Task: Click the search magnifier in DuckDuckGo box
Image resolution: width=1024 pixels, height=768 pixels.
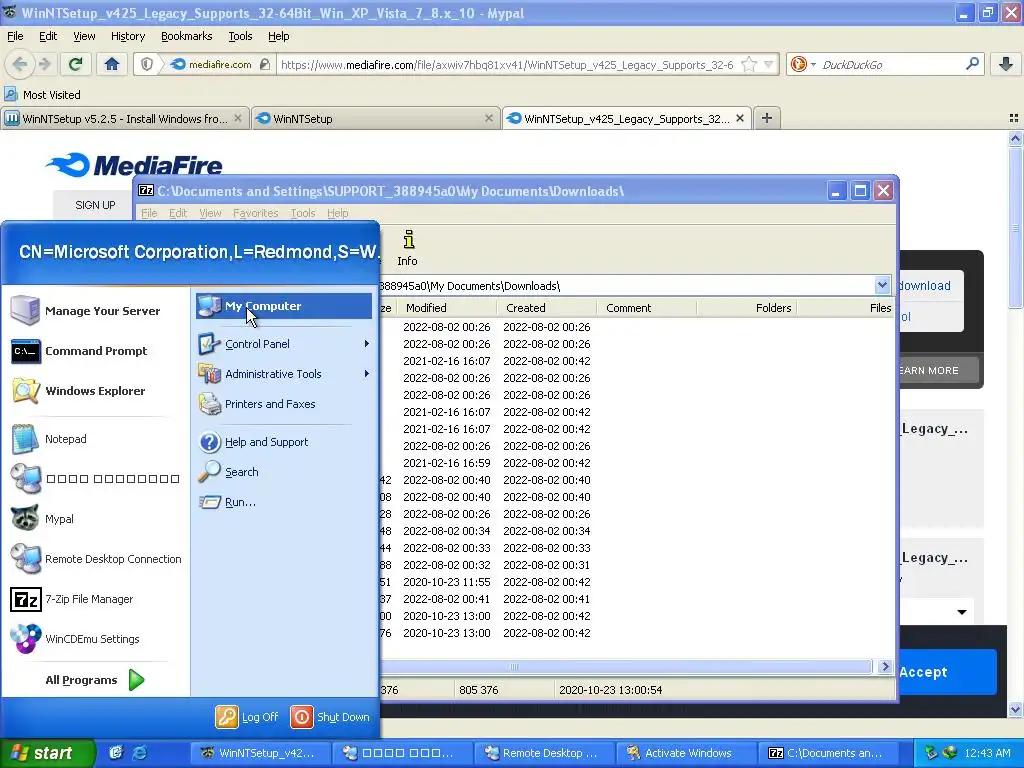Action: click(972, 64)
